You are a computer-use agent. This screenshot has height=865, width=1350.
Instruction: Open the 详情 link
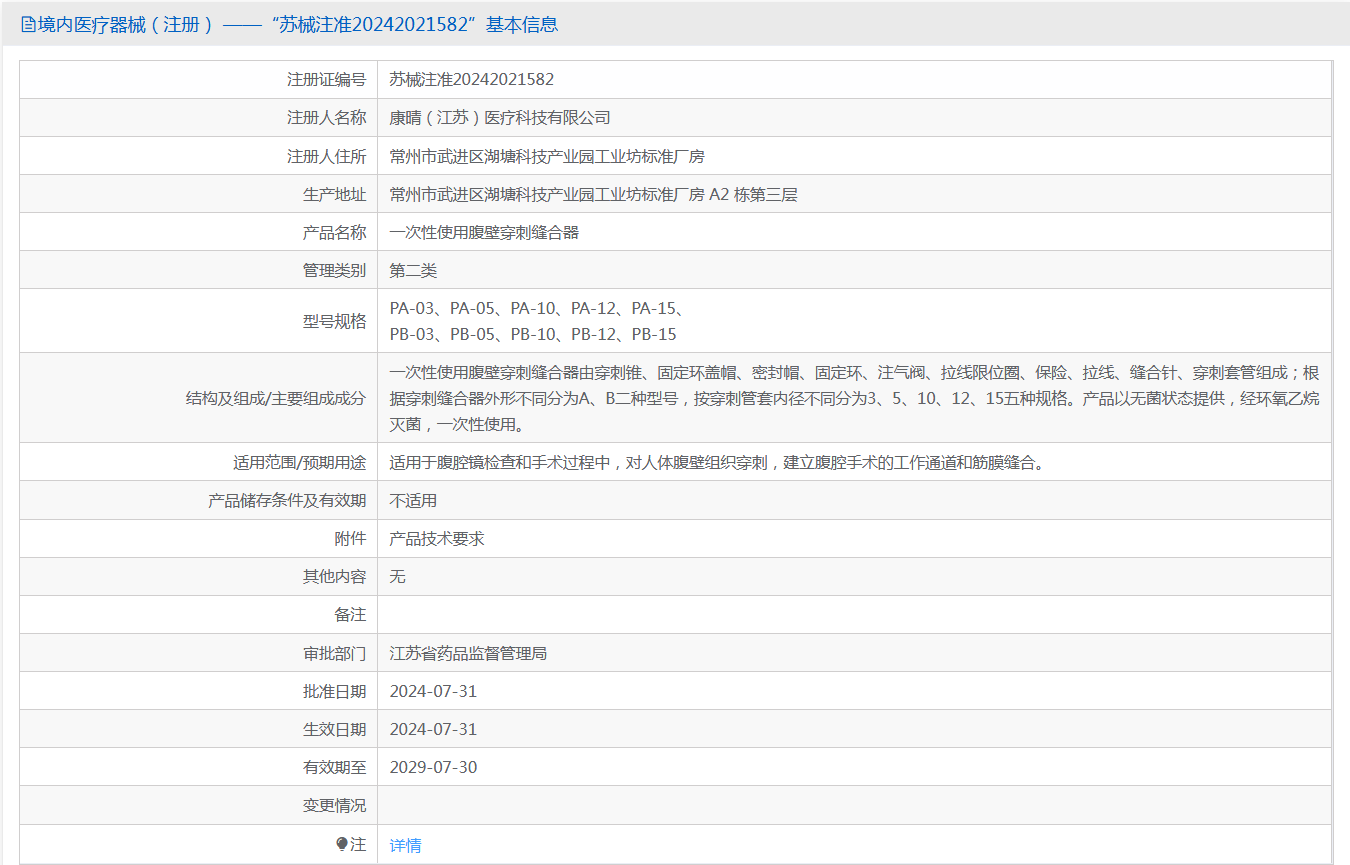(x=405, y=845)
